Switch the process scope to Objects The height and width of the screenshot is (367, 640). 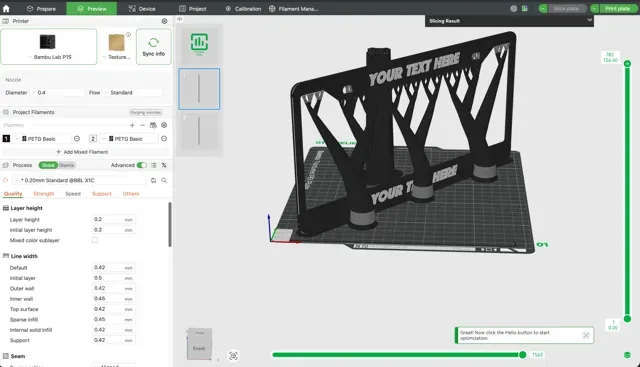point(66,165)
